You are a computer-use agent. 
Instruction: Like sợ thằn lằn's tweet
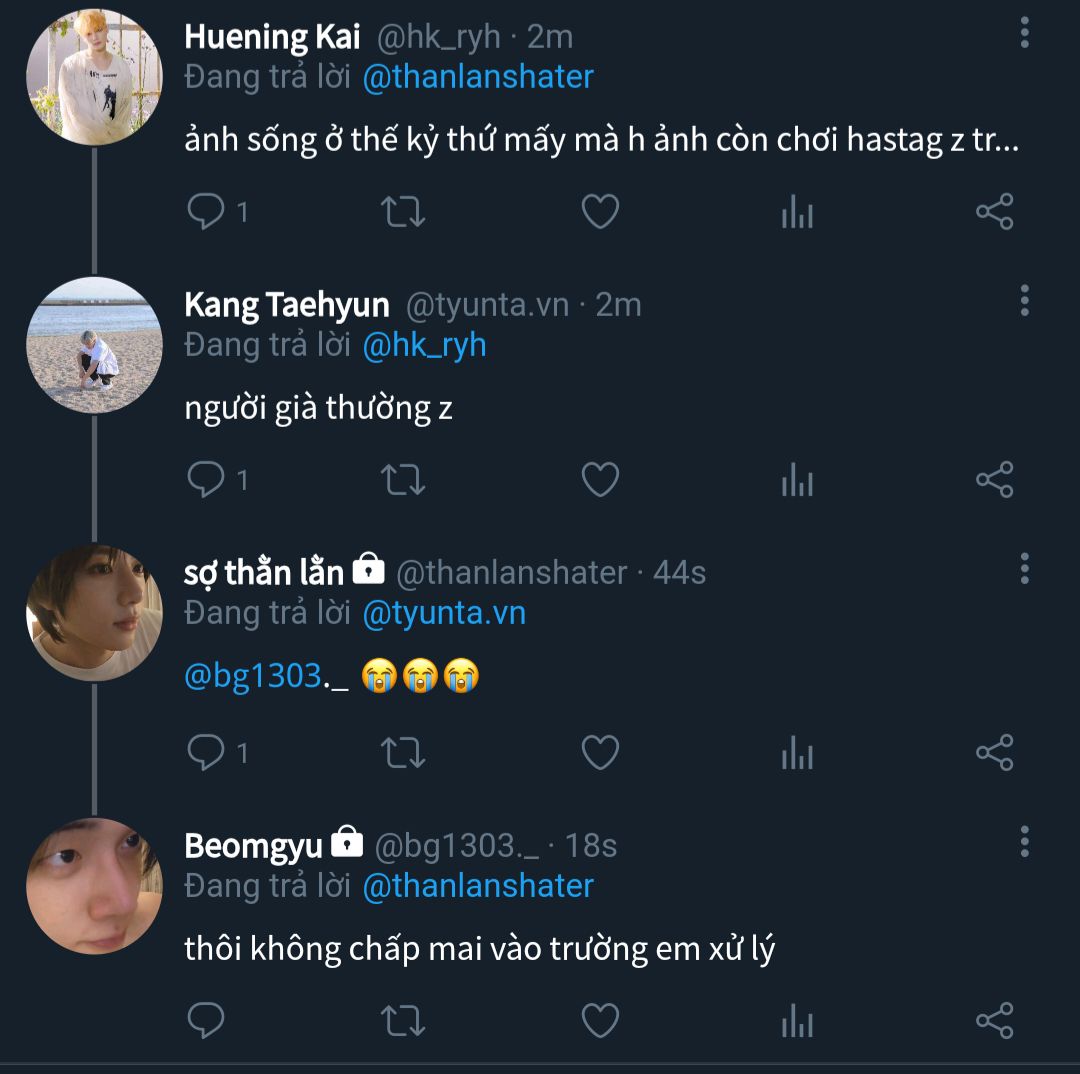(600, 752)
